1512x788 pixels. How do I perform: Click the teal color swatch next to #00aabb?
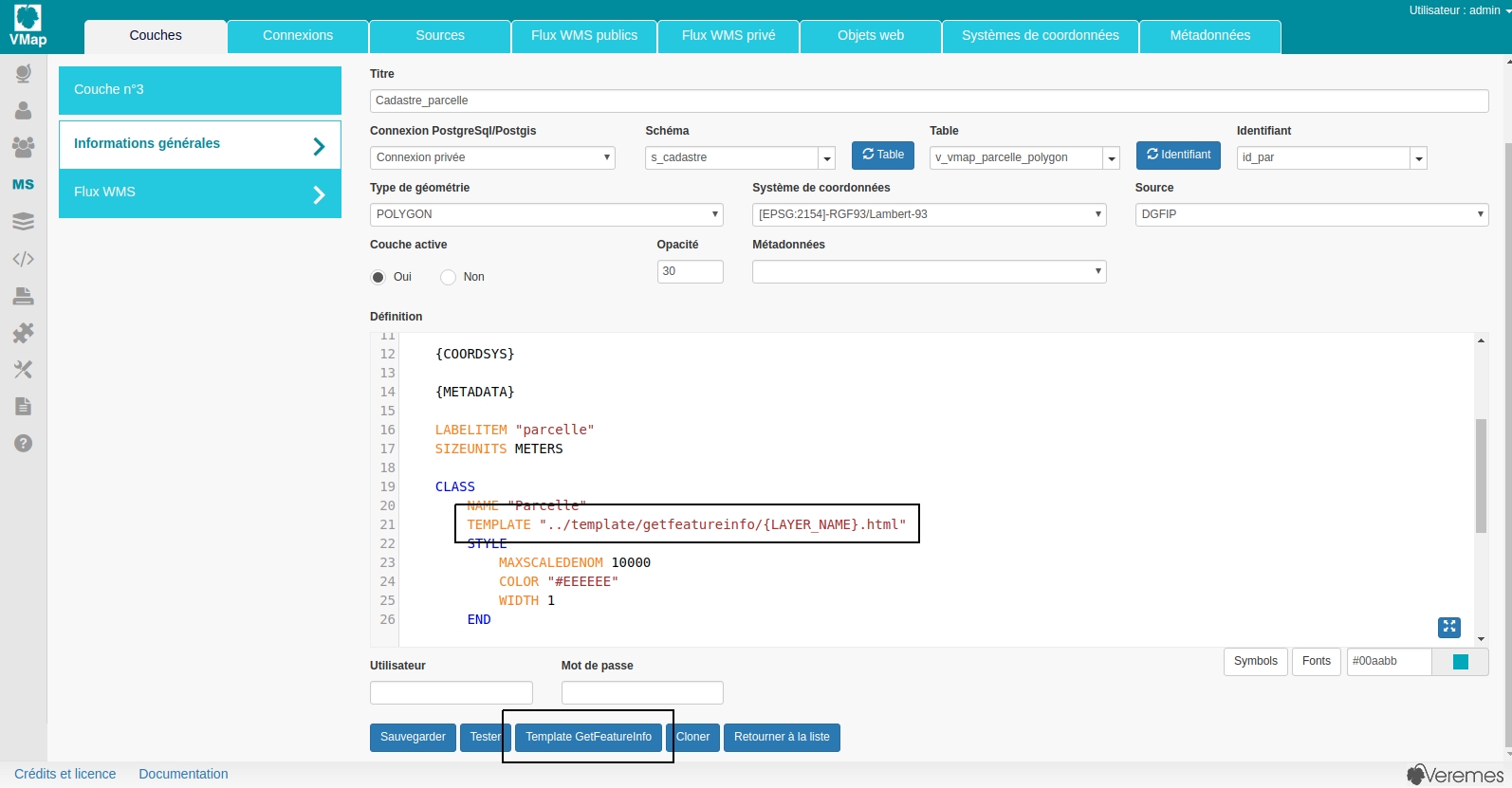[x=1461, y=662]
